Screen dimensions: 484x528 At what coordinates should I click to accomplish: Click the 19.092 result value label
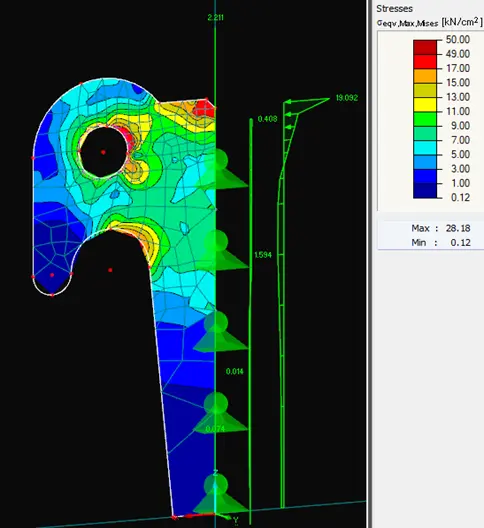point(347,98)
